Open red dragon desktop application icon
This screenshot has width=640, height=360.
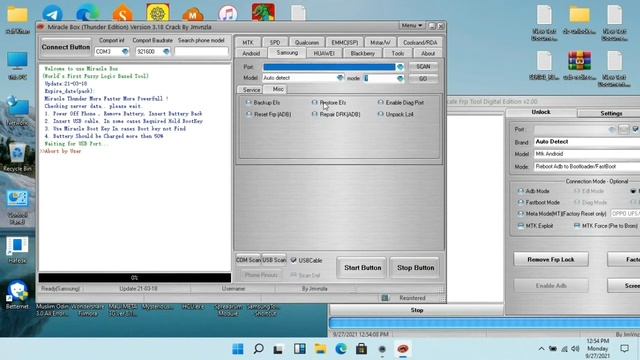click(x=263, y=12)
